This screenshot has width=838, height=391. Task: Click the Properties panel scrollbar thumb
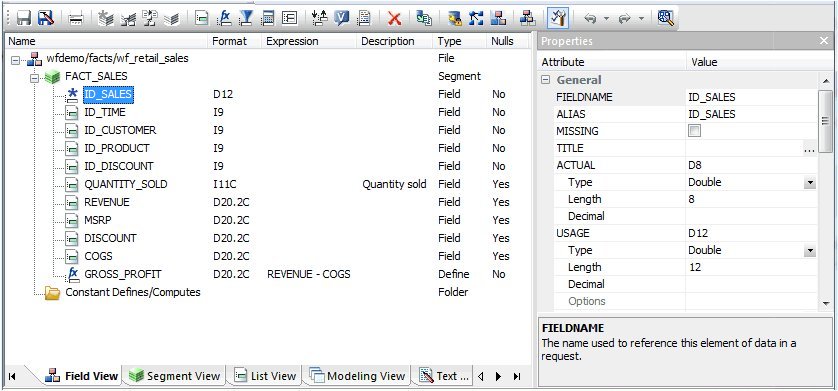tap(825, 120)
